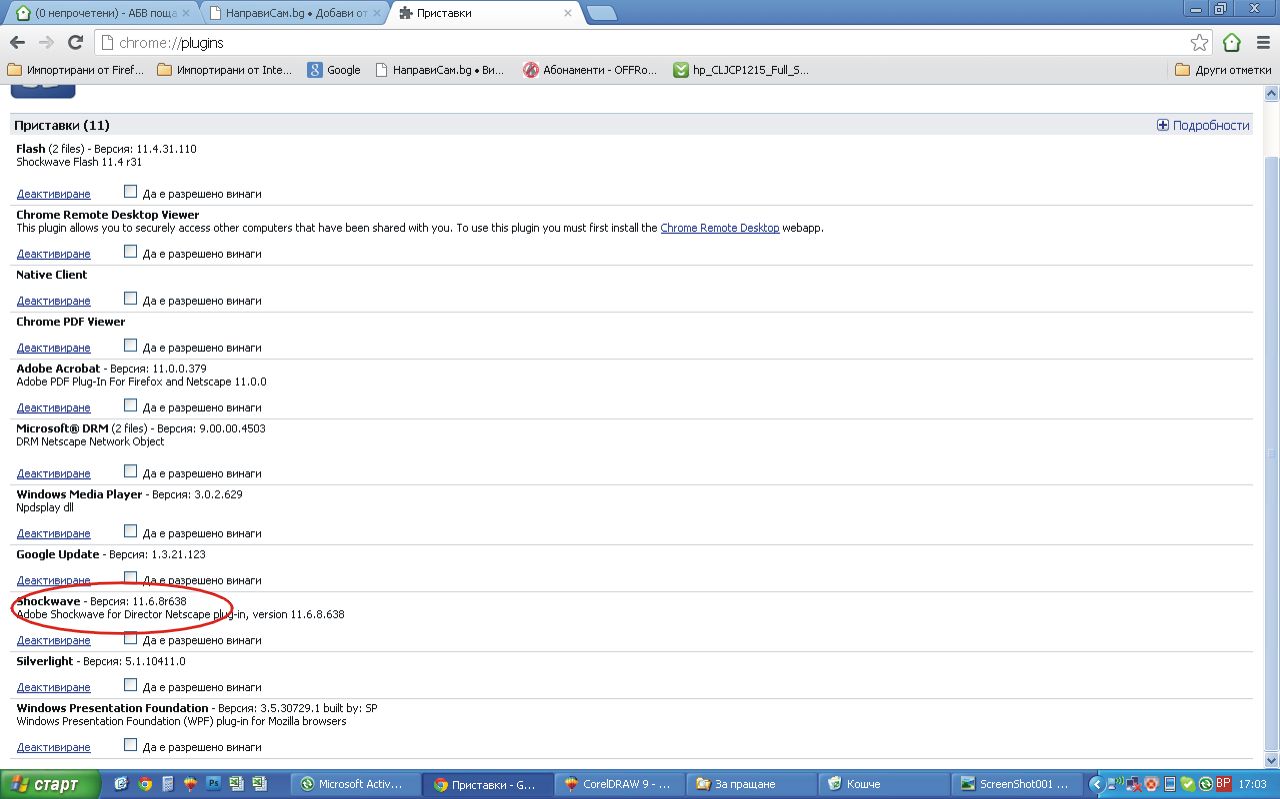Viewport: 1280px width, 799px height.
Task: Deactivate the Windows Media Player plugin
Action: (x=53, y=534)
